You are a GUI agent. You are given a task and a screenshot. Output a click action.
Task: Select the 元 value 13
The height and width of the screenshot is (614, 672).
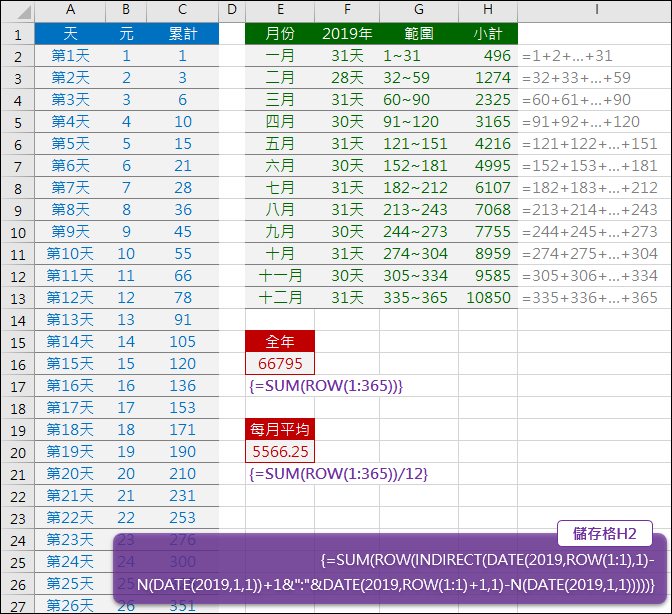(126, 320)
